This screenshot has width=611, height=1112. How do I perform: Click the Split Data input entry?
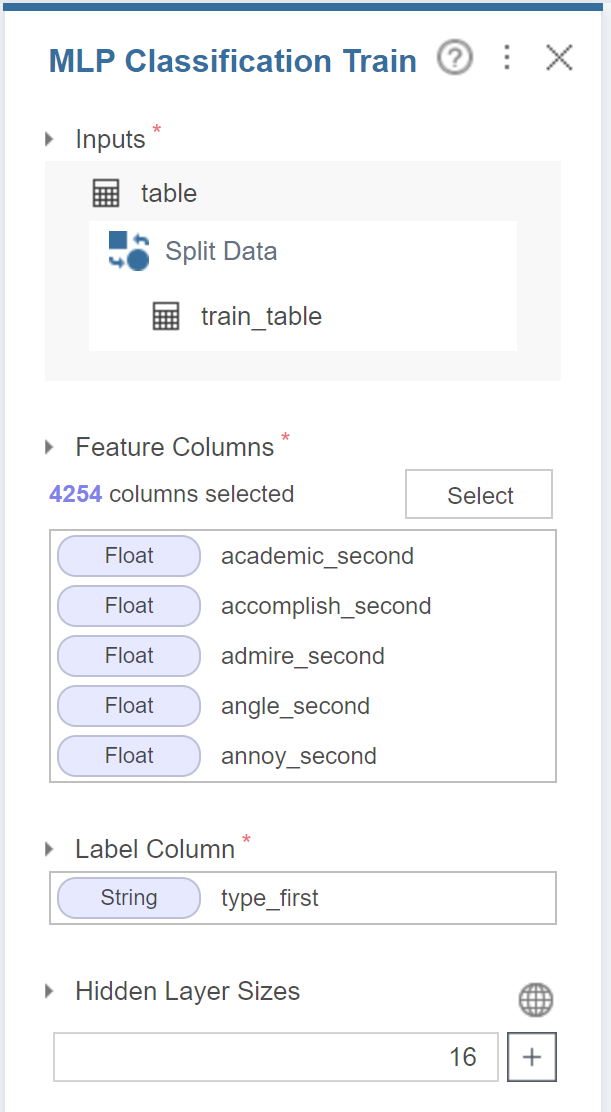221,251
